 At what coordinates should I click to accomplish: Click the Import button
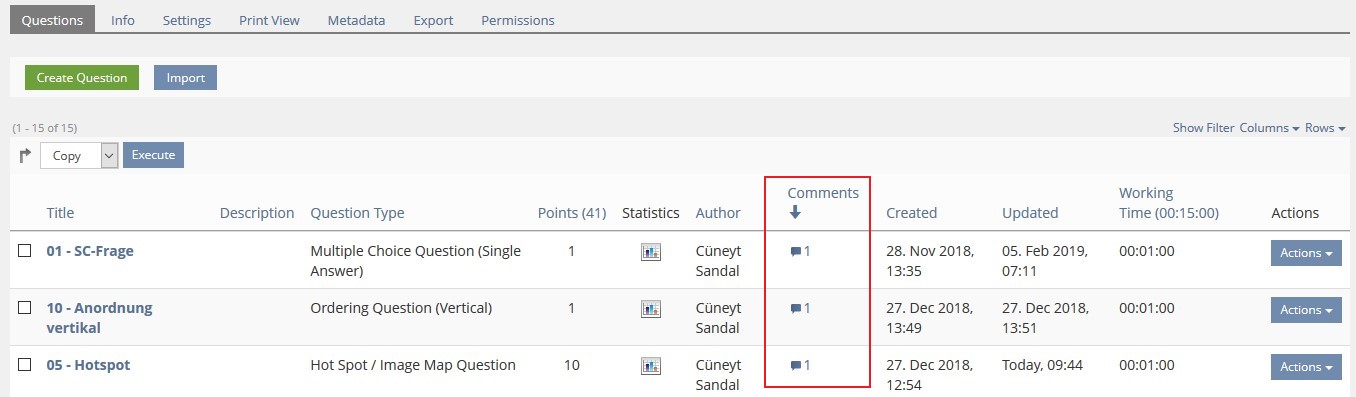coord(185,78)
